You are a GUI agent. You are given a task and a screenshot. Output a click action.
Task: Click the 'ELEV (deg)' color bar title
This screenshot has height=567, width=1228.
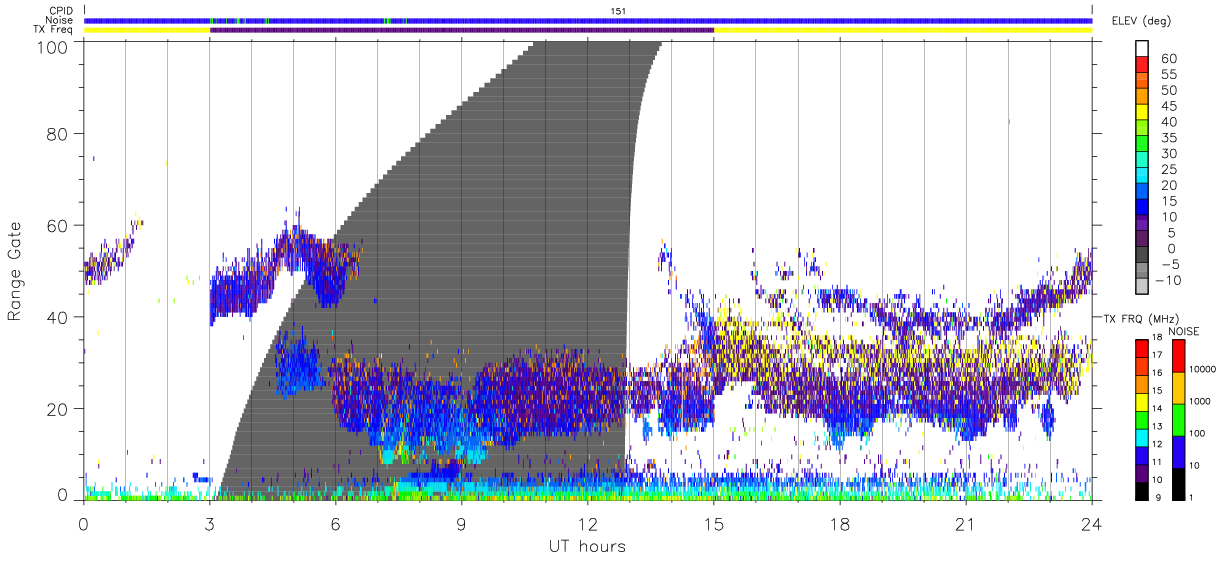pyautogui.click(x=1142, y=21)
